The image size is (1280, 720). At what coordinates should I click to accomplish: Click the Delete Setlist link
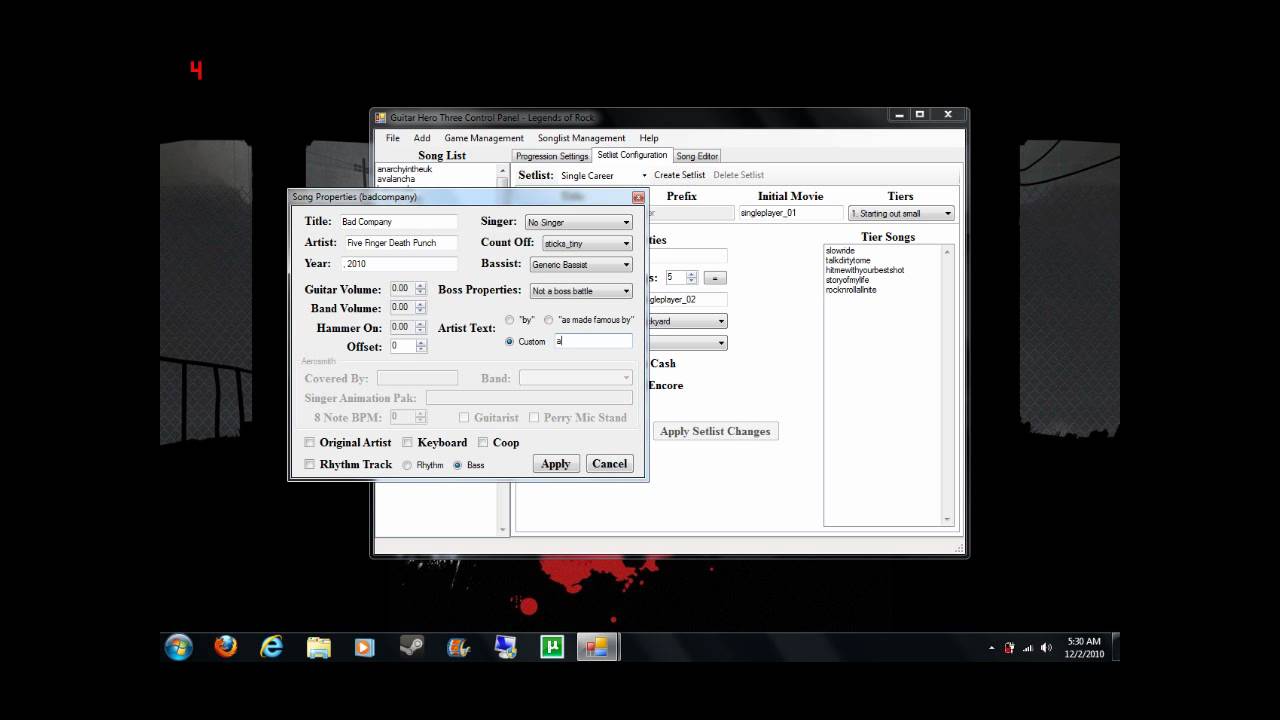[739, 175]
